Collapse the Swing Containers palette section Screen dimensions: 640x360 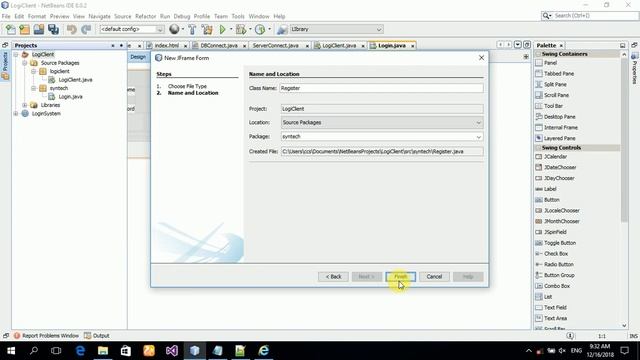[538, 54]
